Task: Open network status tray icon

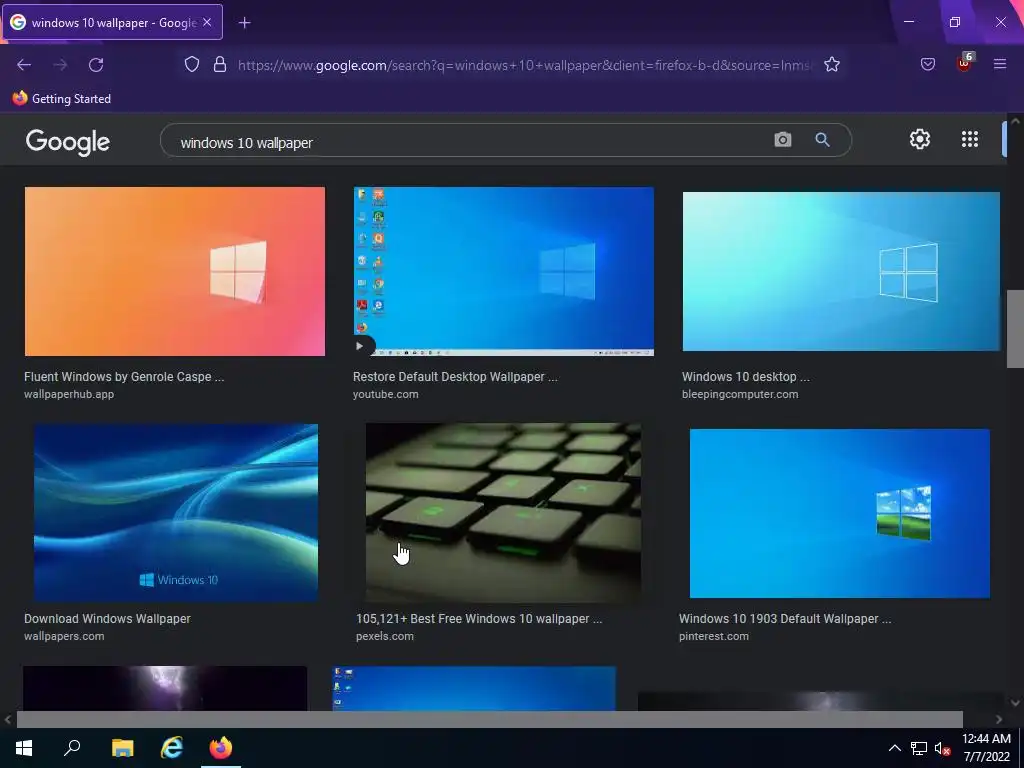Action: pos(919,748)
